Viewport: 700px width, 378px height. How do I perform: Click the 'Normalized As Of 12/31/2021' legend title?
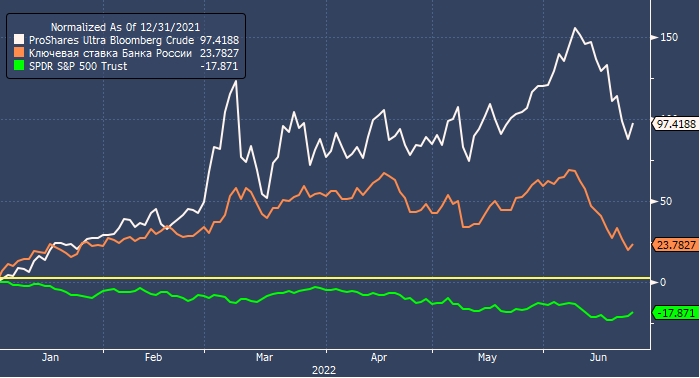[x=125, y=27]
